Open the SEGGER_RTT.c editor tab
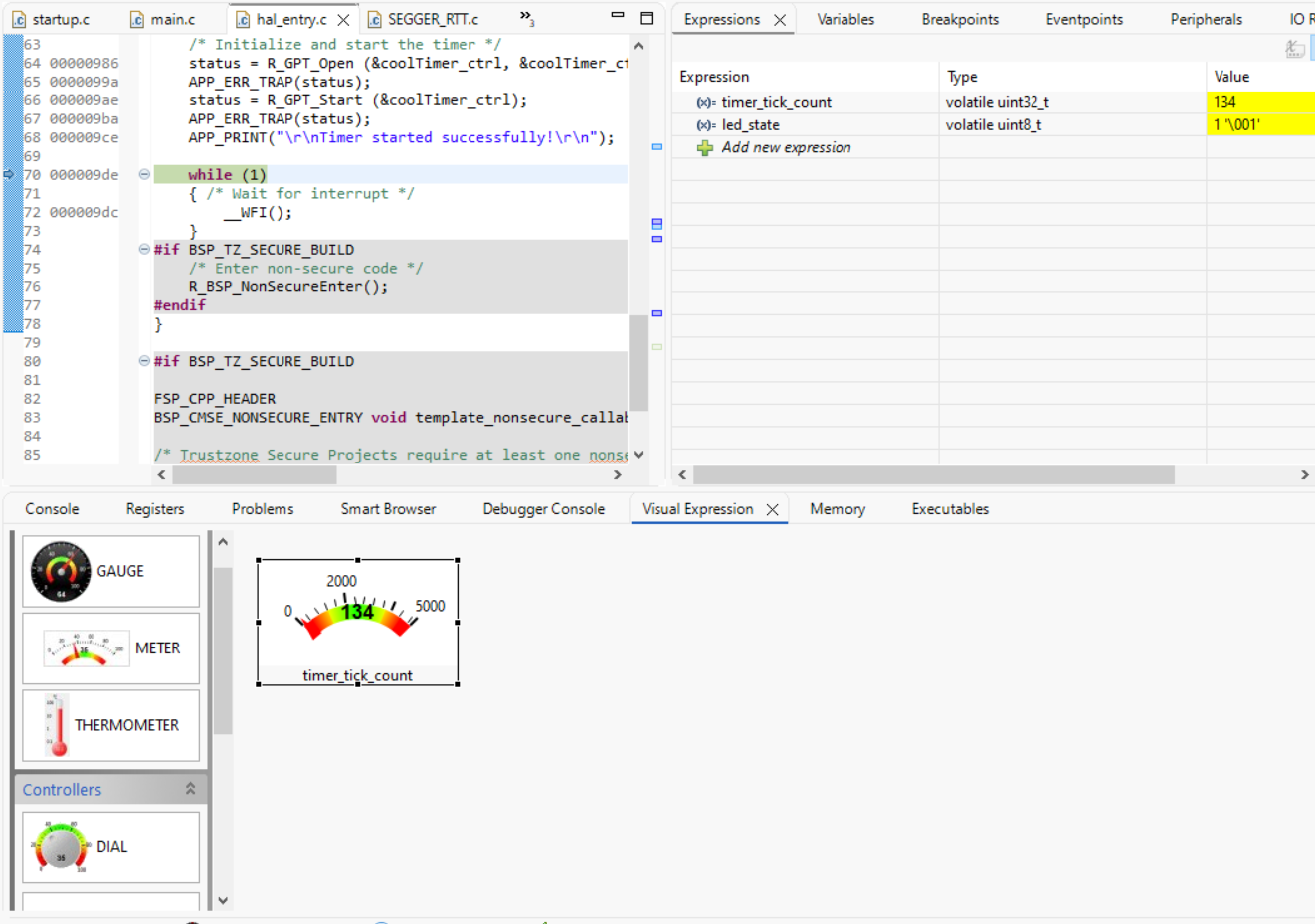 point(423,19)
